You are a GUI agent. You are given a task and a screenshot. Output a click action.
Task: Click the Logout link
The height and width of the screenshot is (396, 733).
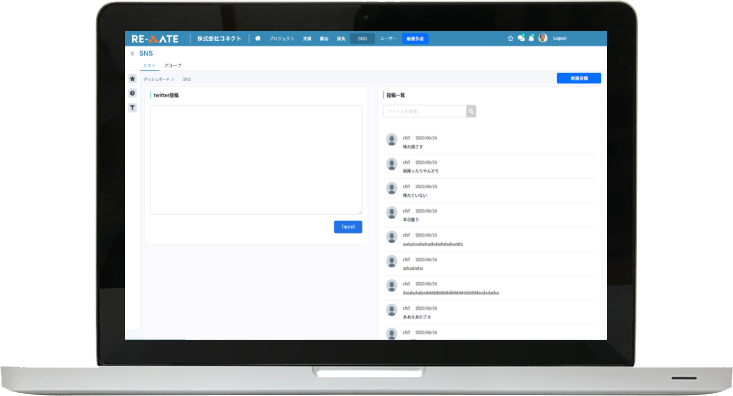point(560,38)
